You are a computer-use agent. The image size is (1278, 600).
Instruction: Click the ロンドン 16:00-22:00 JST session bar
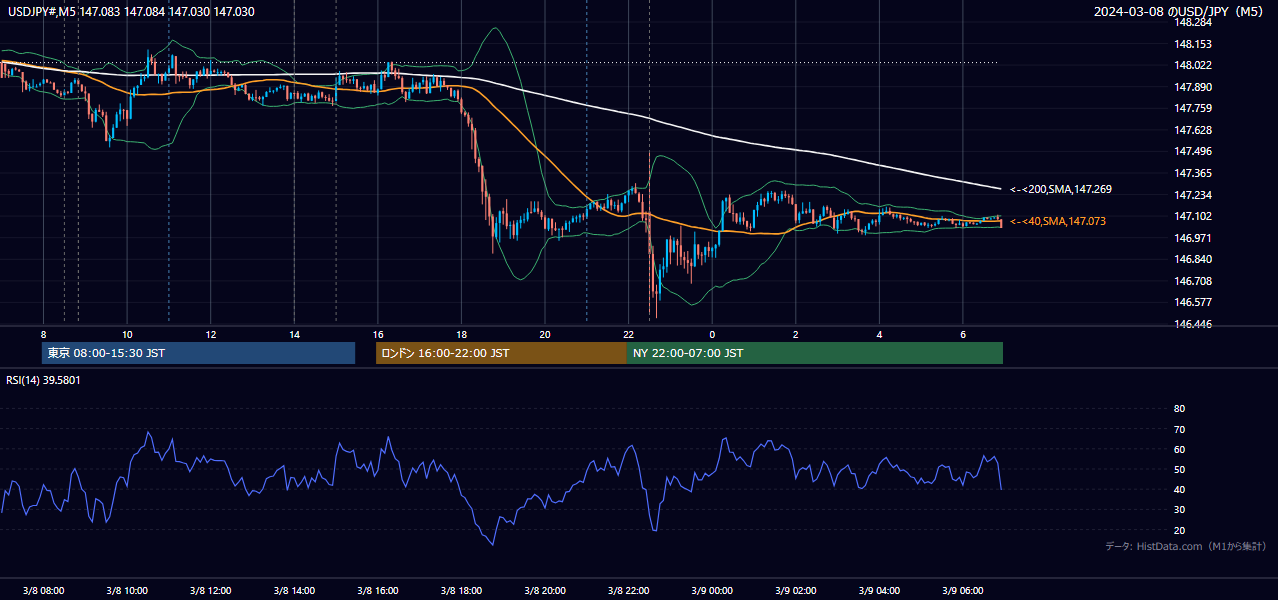(501, 353)
